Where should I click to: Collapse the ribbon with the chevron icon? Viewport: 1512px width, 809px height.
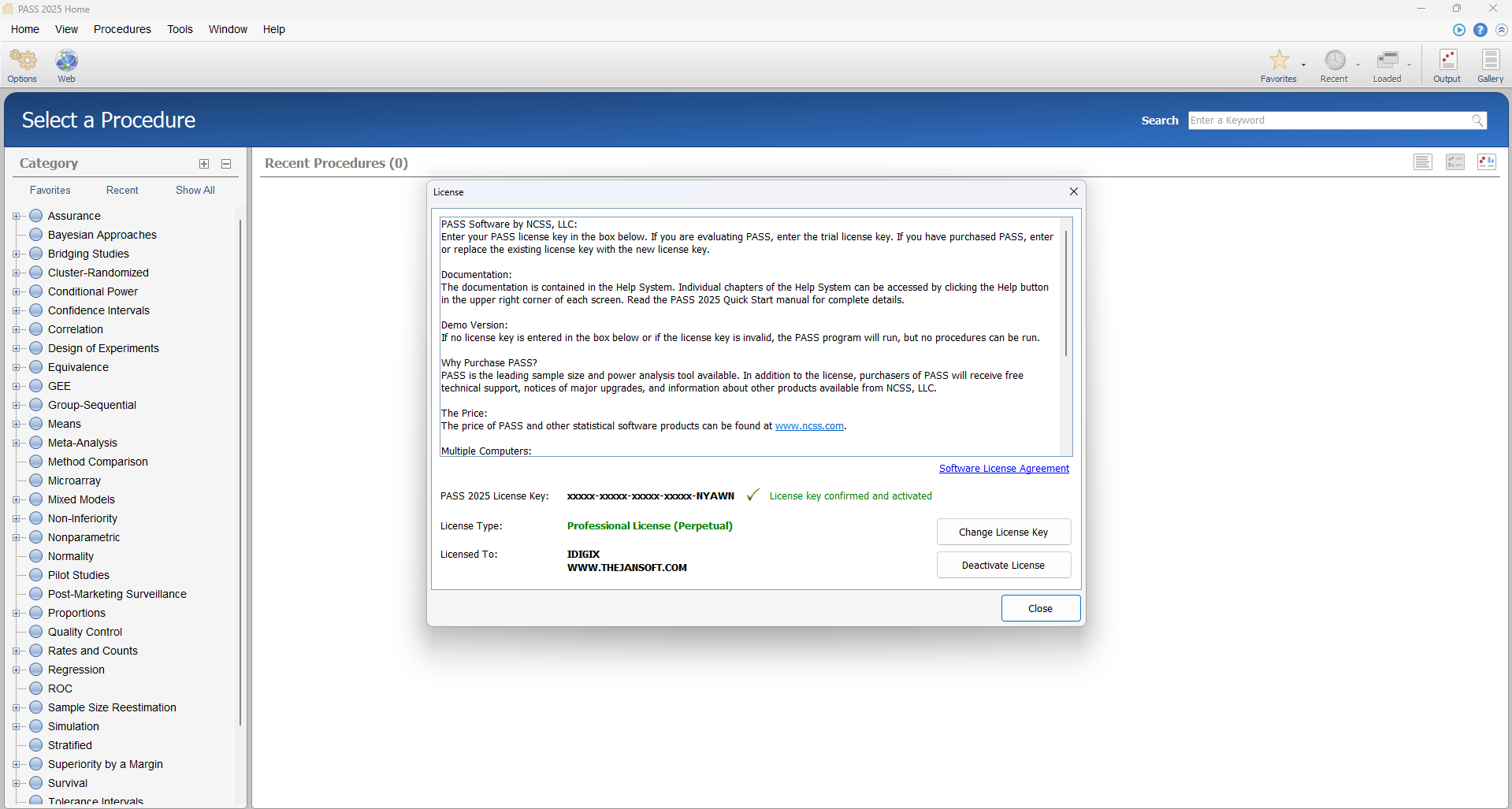pyautogui.click(x=1502, y=30)
